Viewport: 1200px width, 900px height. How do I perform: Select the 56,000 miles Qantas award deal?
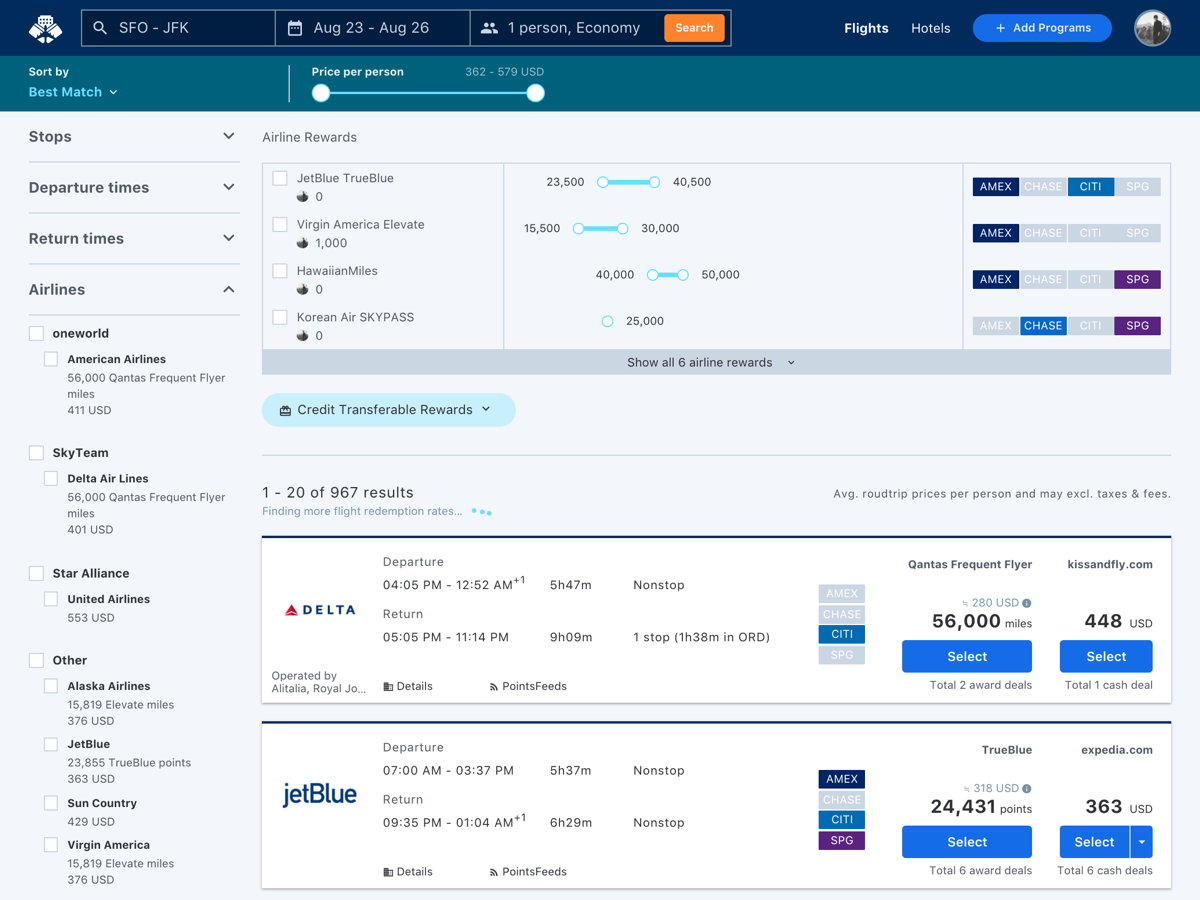click(967, 657)
